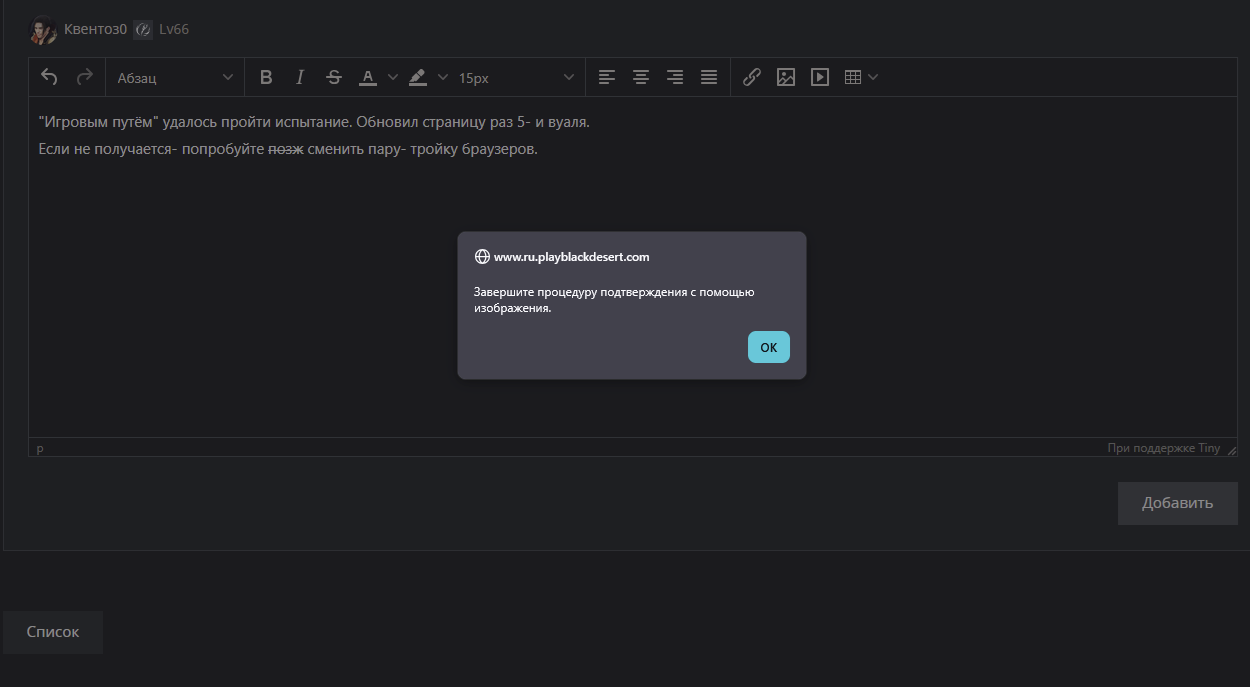
Task: Toggle bold formatting
Action: coord(266,77)
